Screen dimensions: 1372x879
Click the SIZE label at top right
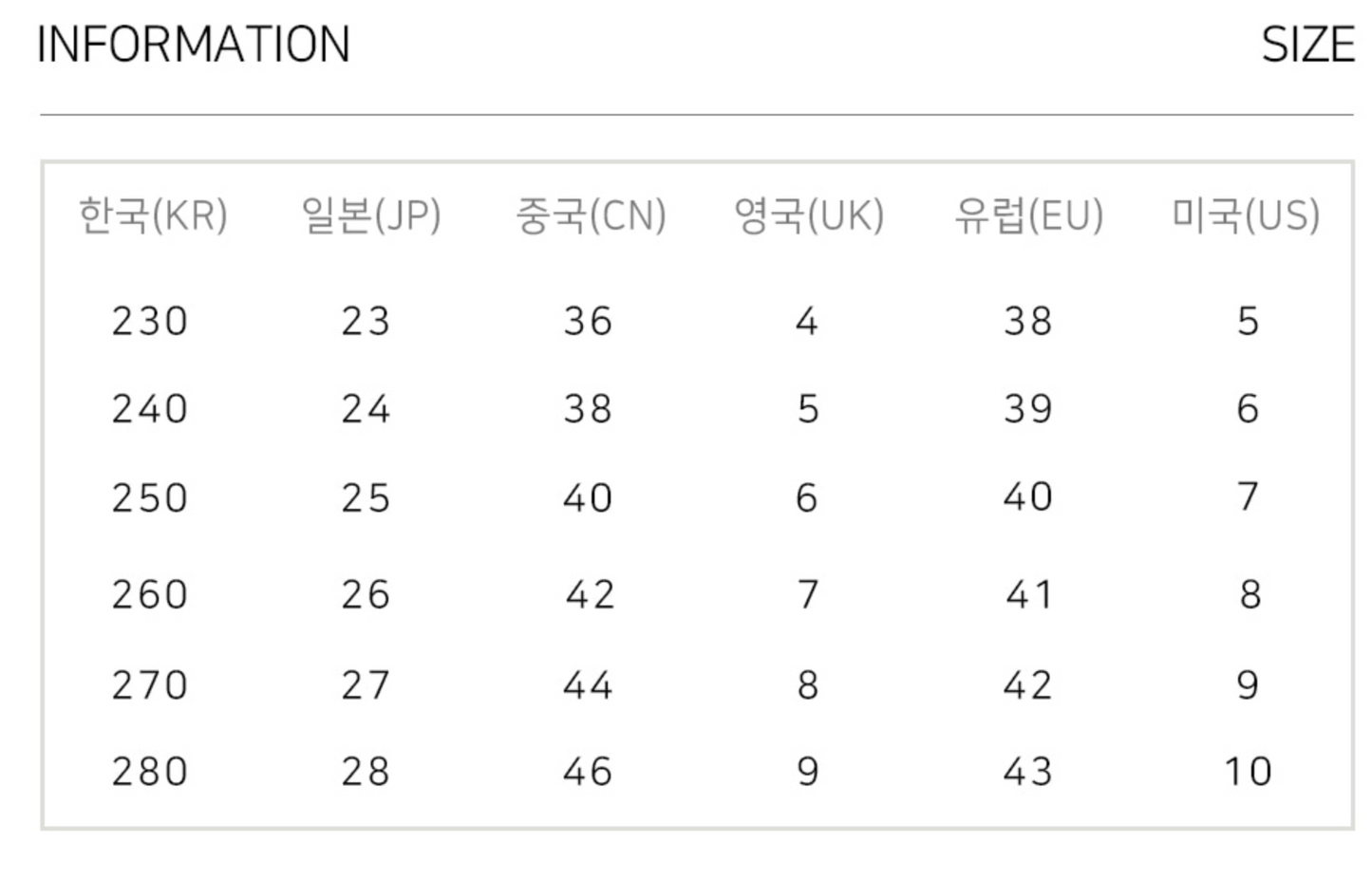(1306, 45)
